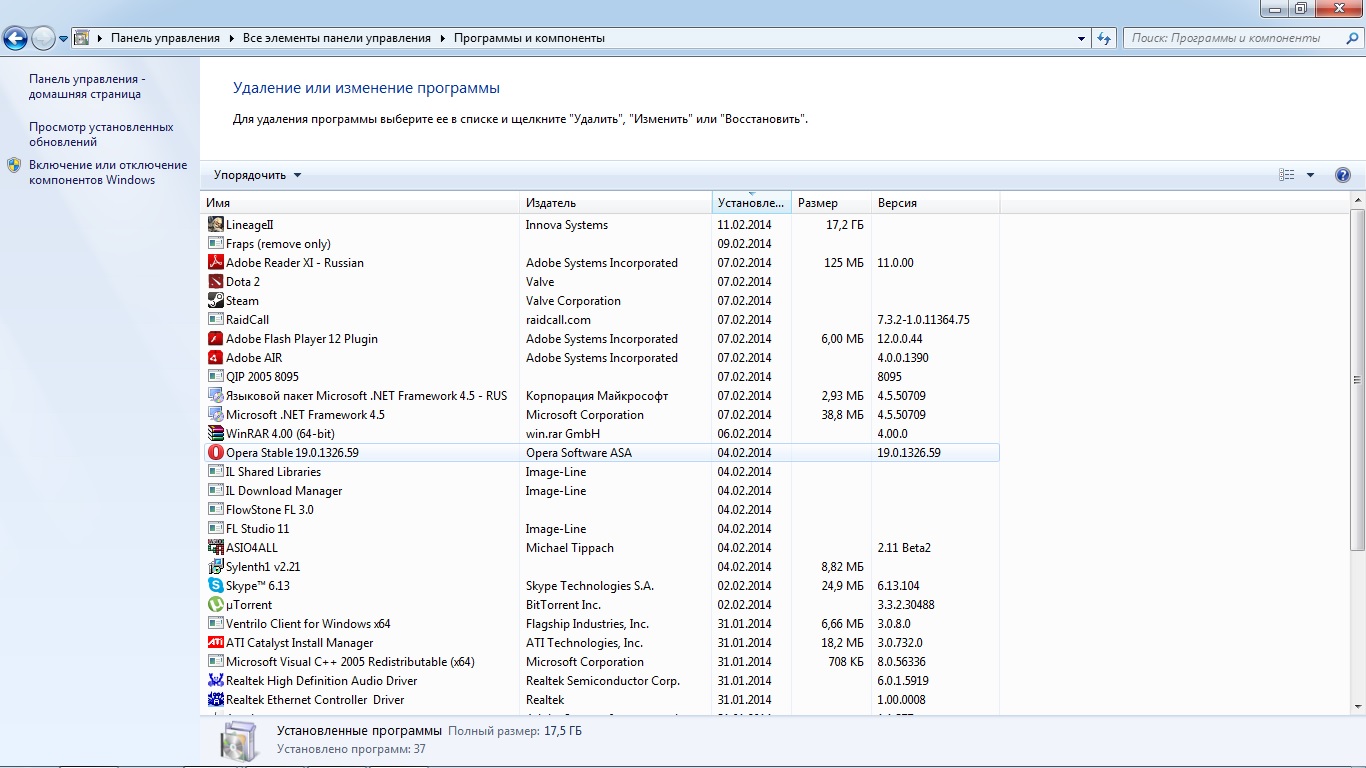Screen dimensions: 1366x768
Task: Open the help question mark icon
Action: (x=1343, y=175)
